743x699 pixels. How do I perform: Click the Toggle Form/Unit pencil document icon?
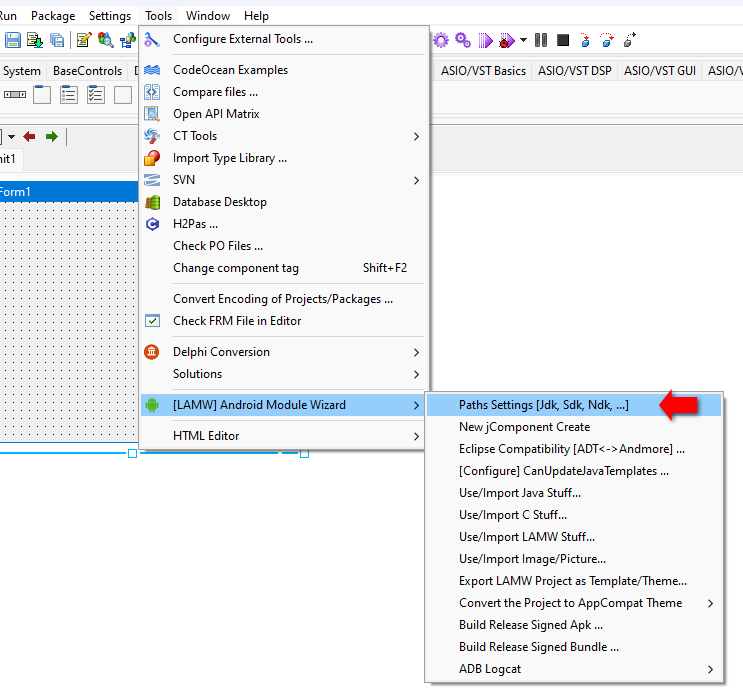click(84, 40)
